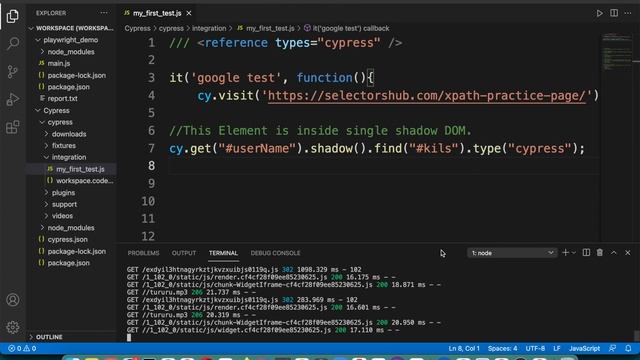Click the code minimap preview
The width and height of the screenshot is (640, 360).
(x=616, y=51)
